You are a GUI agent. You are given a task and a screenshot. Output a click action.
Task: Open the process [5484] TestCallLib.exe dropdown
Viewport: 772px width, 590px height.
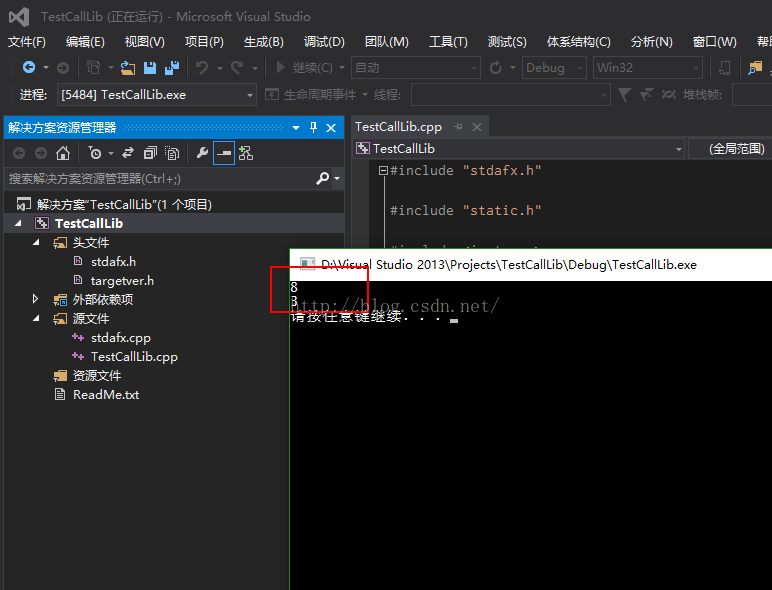[157, 95]
